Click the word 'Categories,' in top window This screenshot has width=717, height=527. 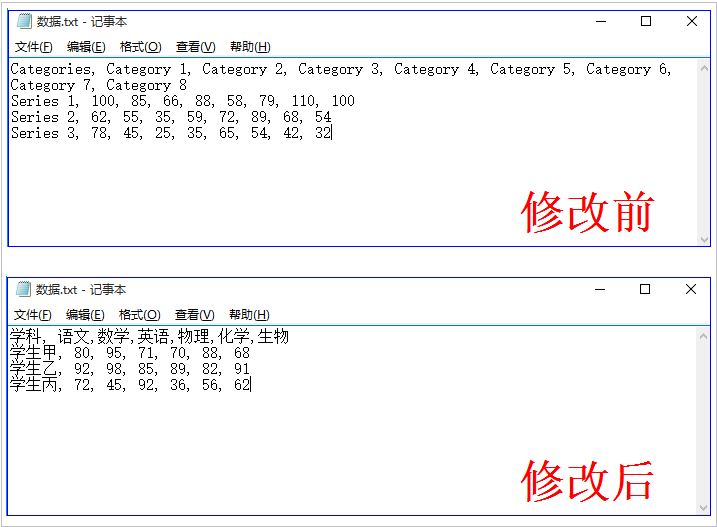[53, 70]
